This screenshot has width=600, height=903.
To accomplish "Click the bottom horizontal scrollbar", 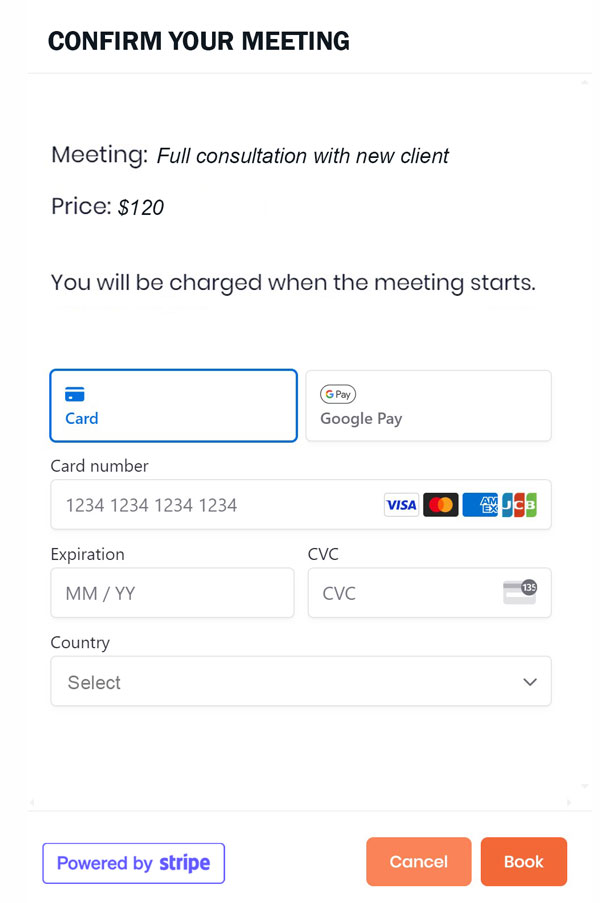I will [x=300, y=801].
